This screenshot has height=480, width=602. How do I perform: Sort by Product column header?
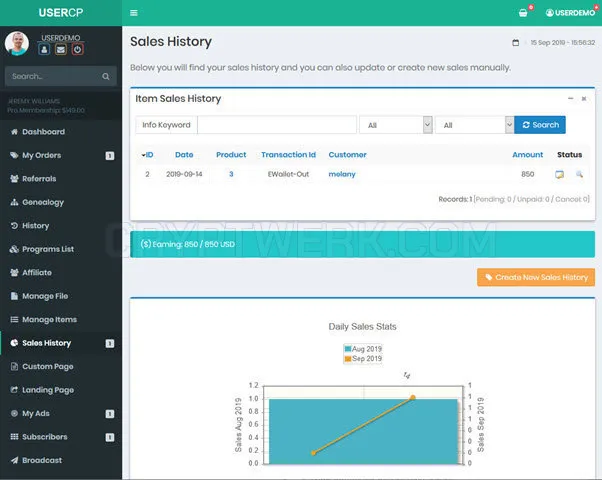click(x=231, y=155)
